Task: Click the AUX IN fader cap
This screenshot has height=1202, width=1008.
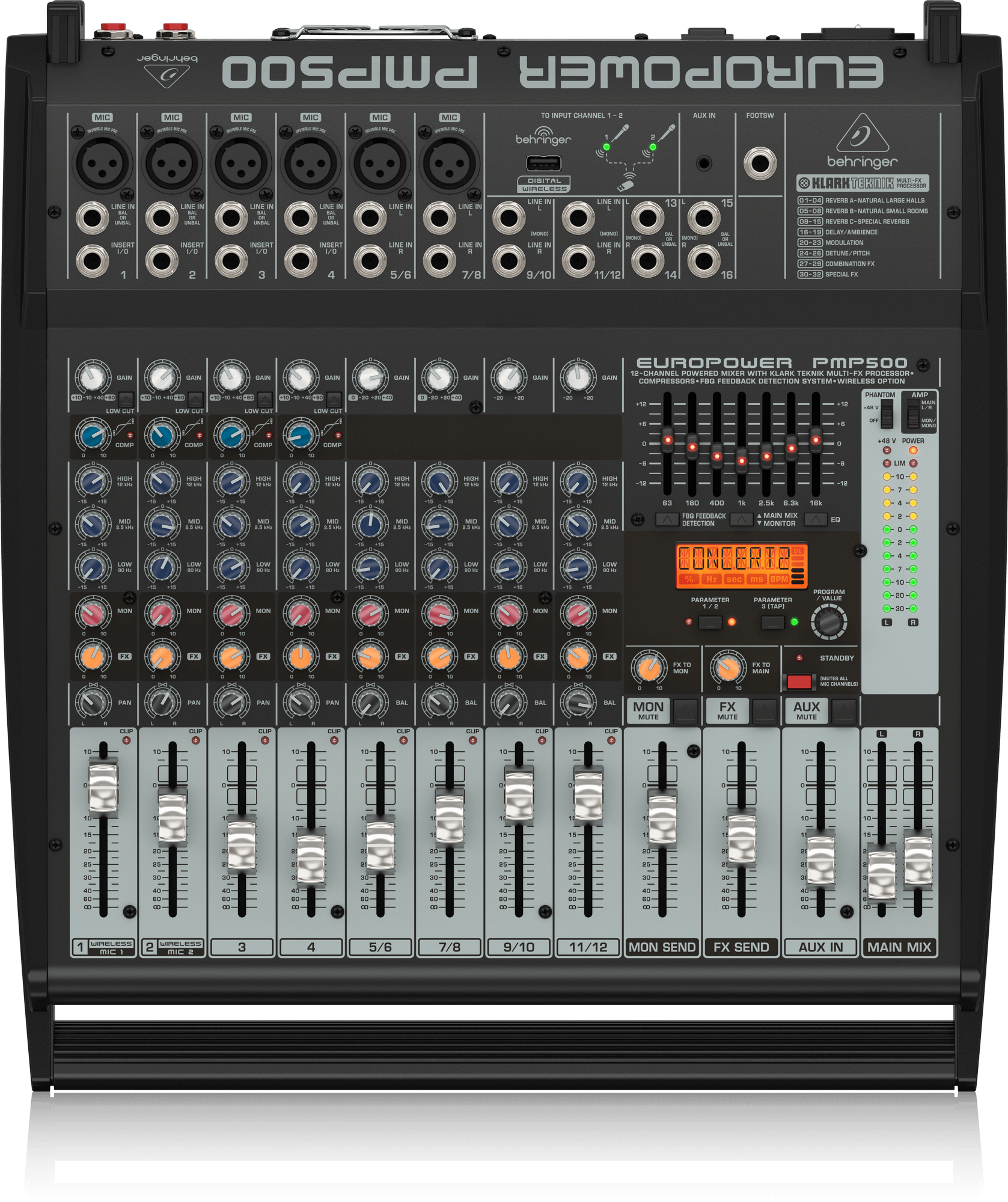Action: pos(820,860)
